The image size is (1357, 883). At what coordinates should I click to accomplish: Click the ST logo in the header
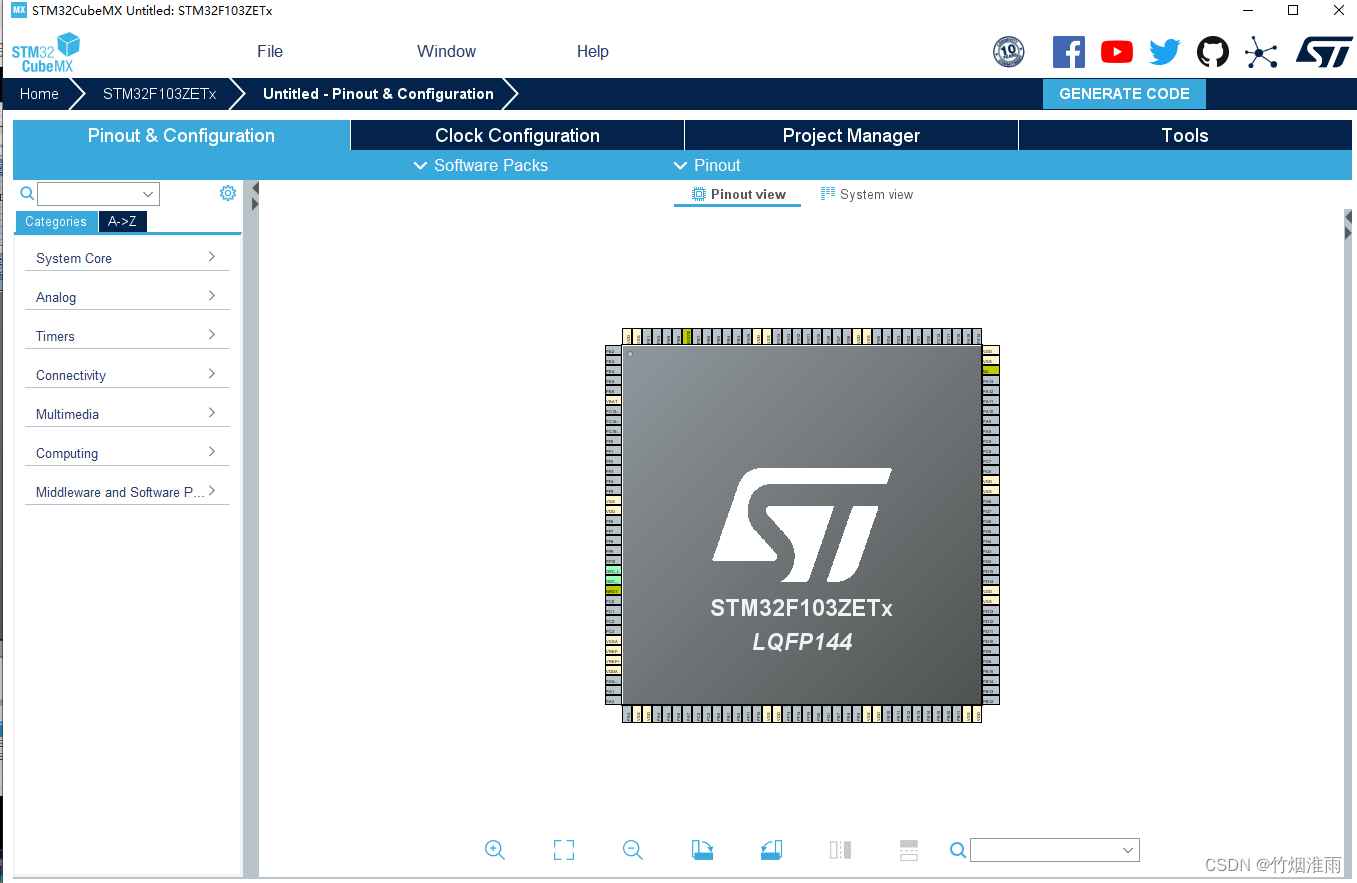(x=1324, y=52)
